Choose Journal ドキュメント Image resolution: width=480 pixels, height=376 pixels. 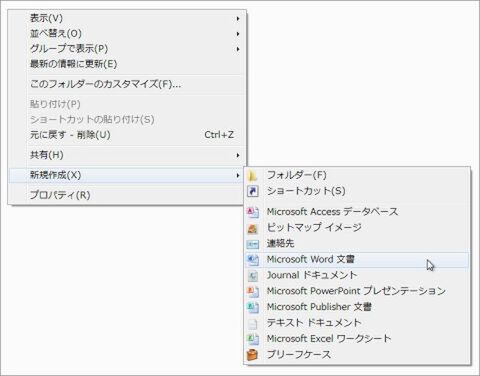coord(357,275)
